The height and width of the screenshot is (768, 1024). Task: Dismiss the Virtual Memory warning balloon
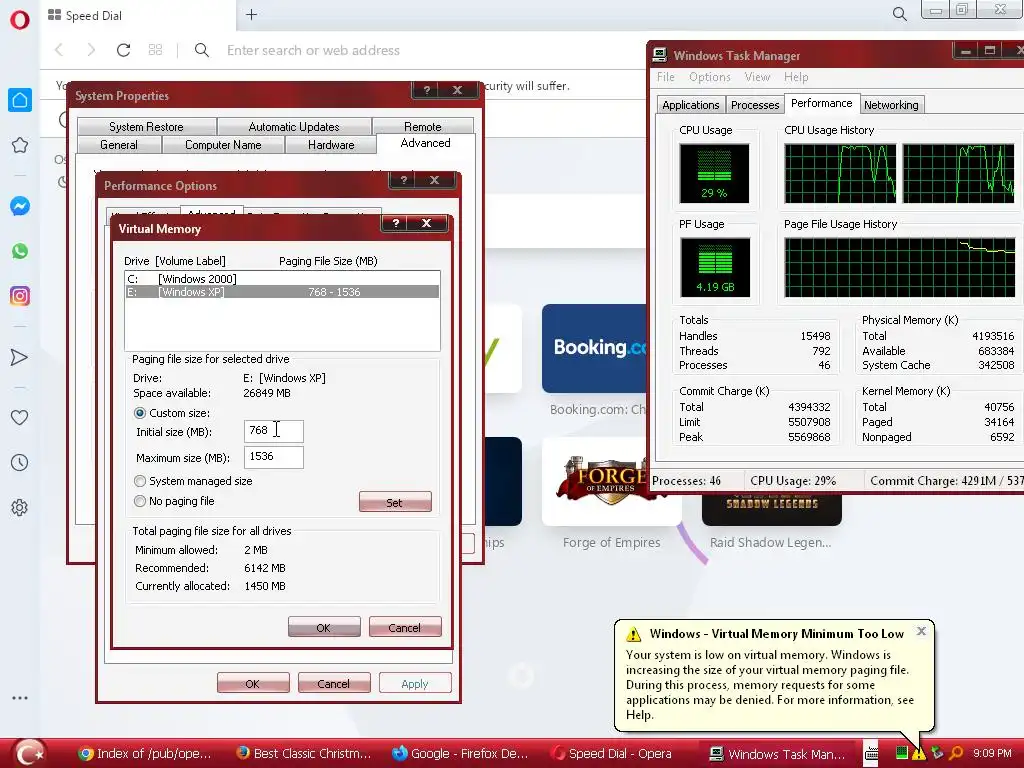(921, 632)
